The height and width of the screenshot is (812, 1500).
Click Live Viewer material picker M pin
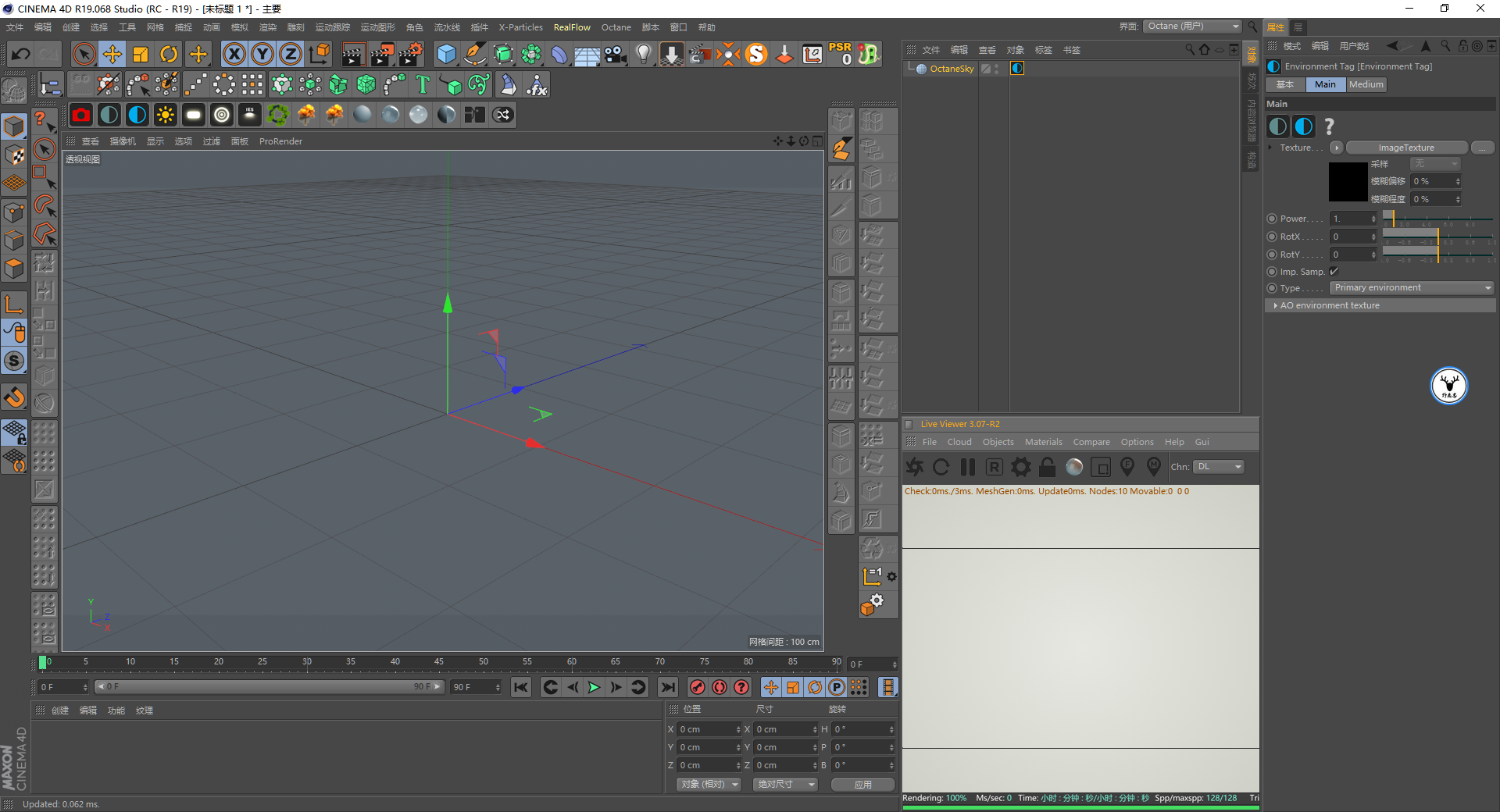coord(1154,467)
